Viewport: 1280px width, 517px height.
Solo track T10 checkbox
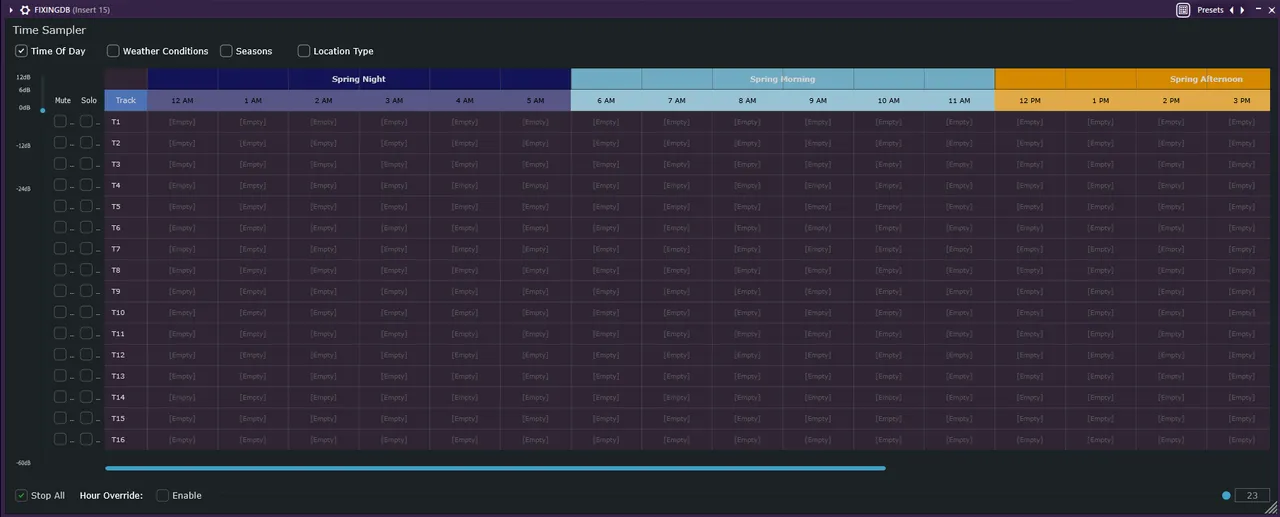click(86, 312)
